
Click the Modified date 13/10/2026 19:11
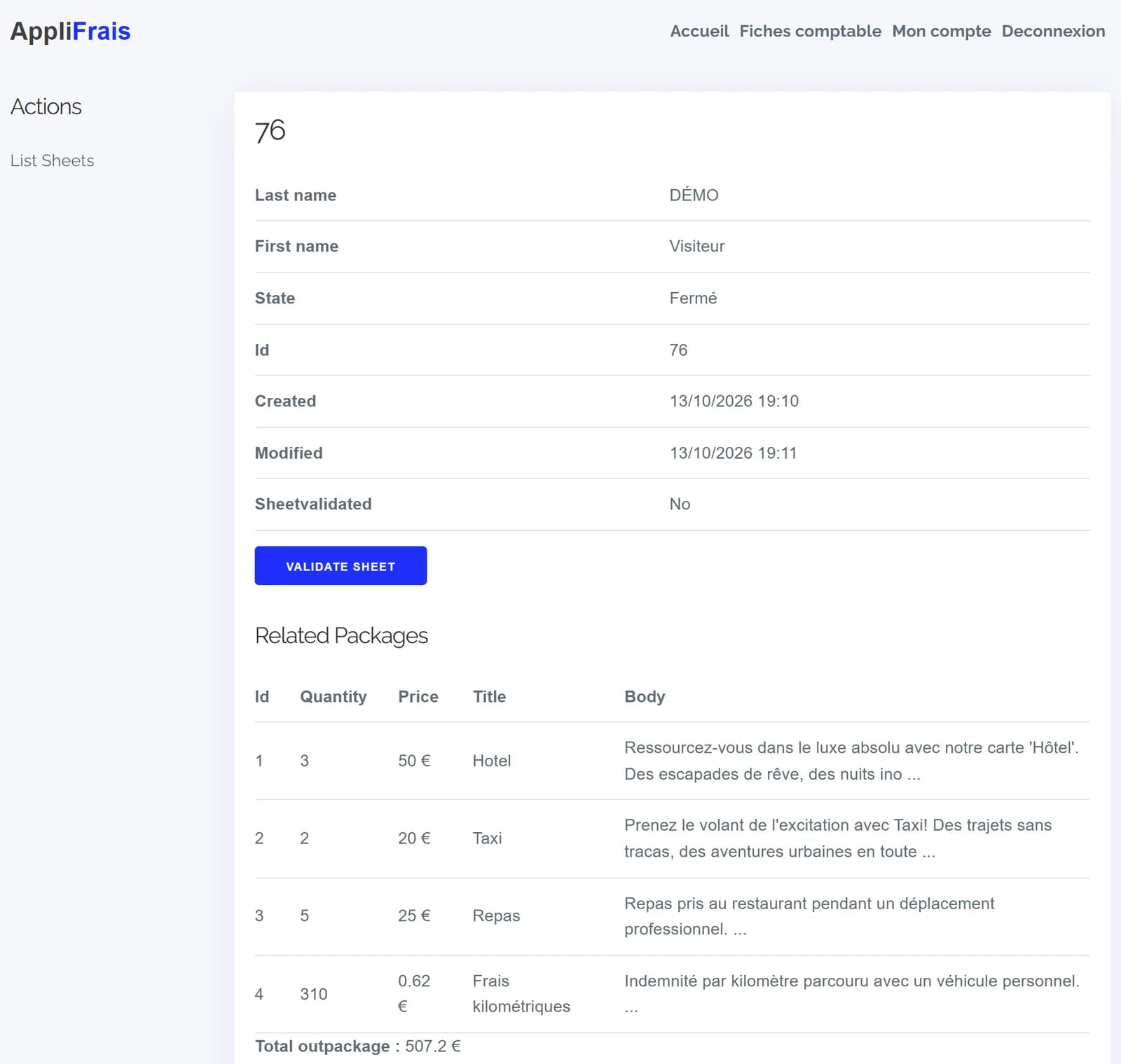pyautogui.click(x=733, y=452)
